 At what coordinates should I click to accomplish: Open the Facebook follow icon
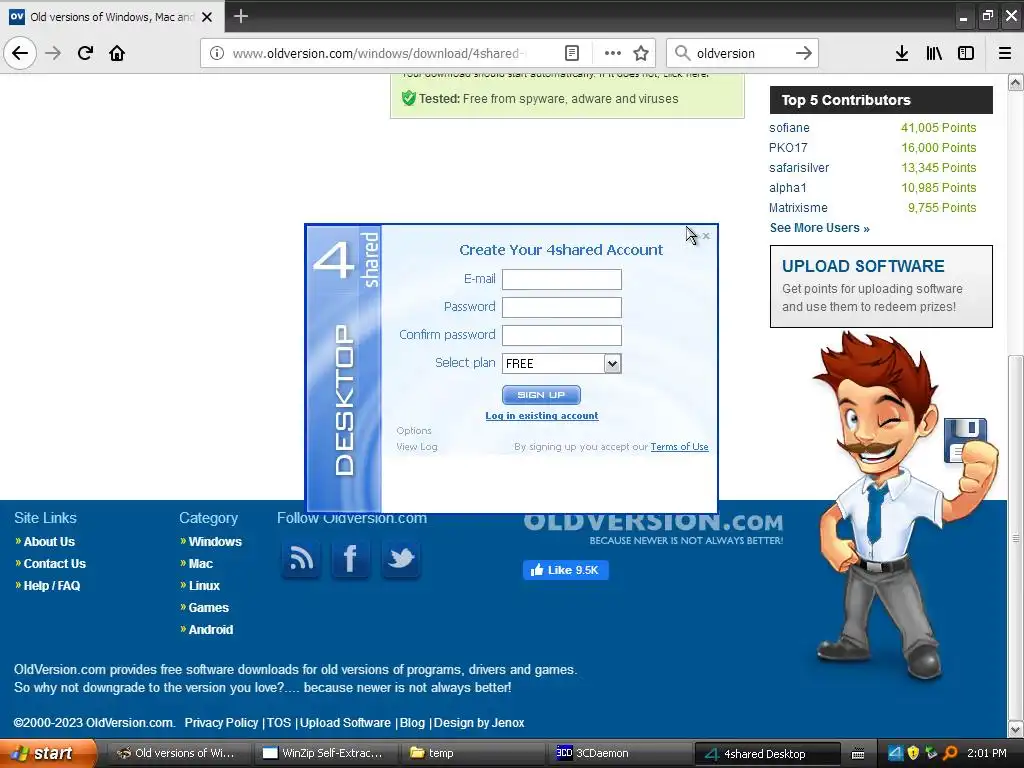[351, 559]
